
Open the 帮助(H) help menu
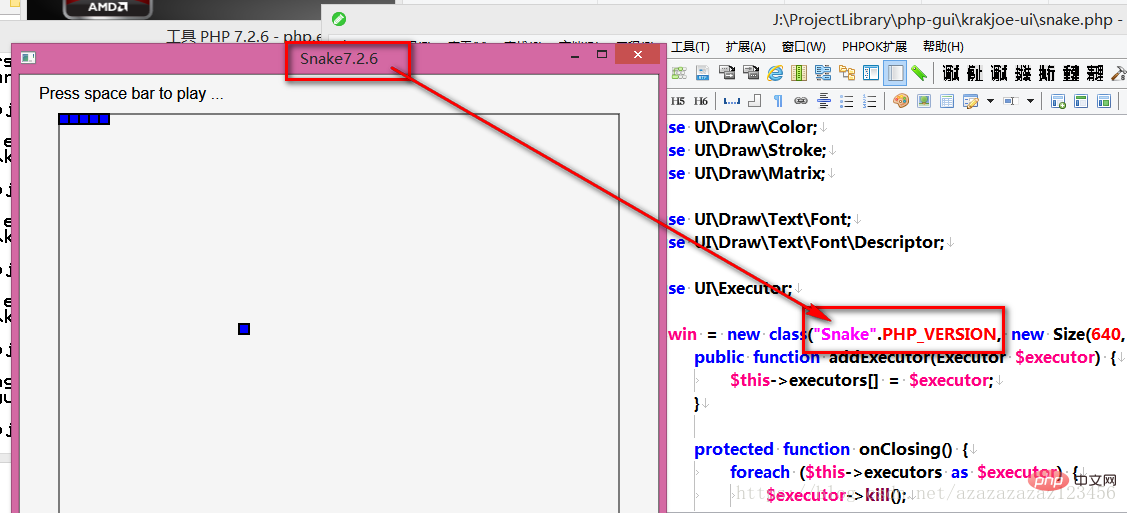point(943,47)
